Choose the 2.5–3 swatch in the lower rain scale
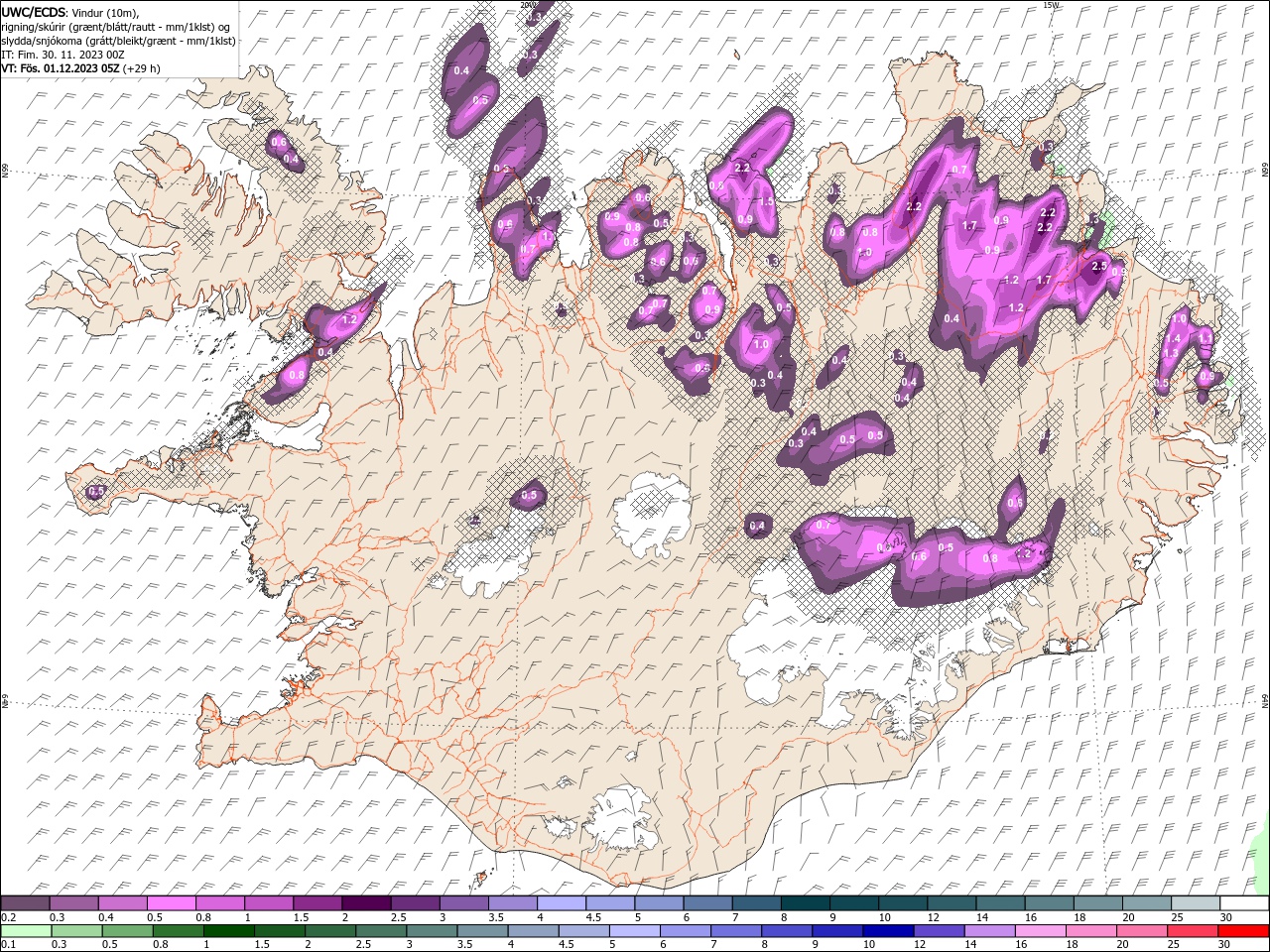The width and height of the screenshot is (1270, 952). point(380,931)
